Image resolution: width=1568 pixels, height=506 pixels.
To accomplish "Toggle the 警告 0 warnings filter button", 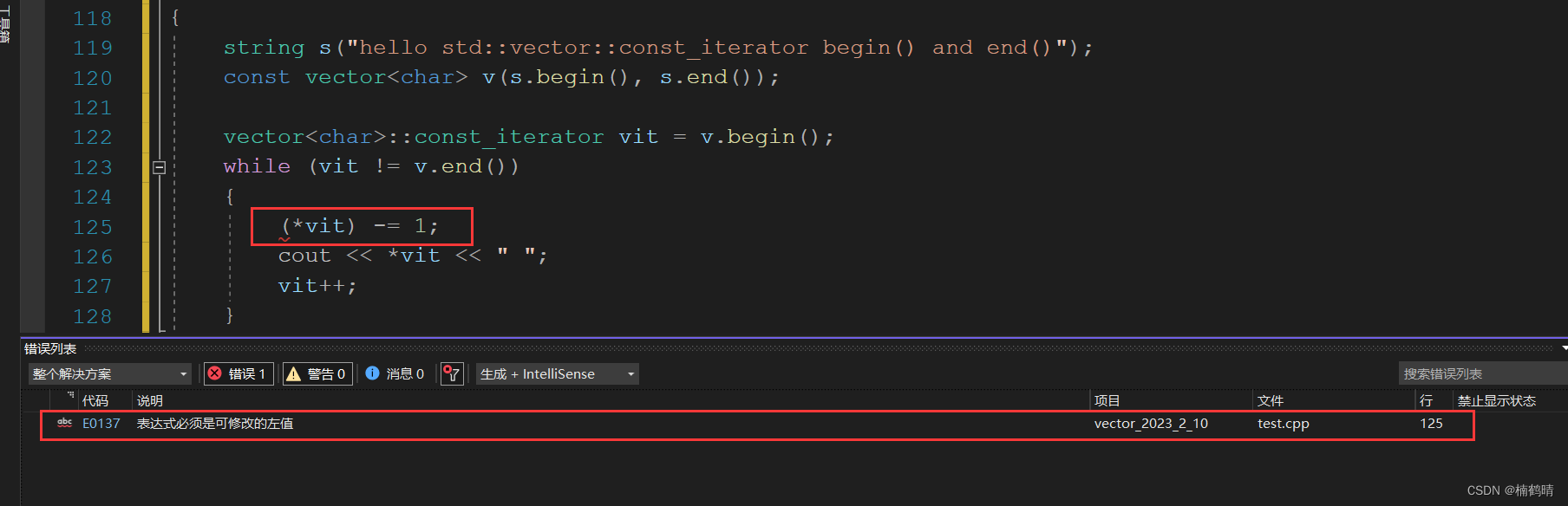I will pyautogui.click(x=317, y=374).
